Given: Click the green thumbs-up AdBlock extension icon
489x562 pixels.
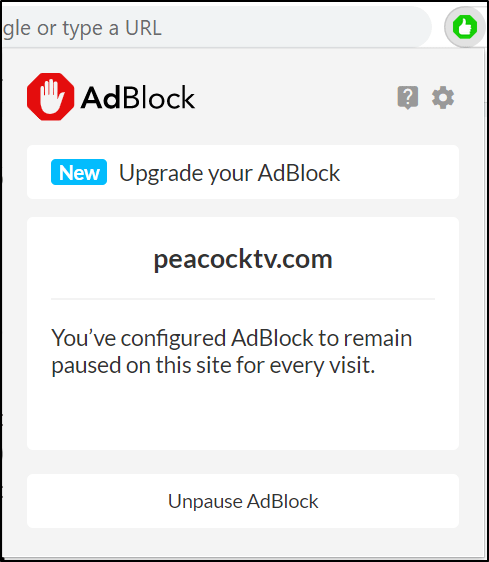Looking at the screenshot, I should click(465, 27).
